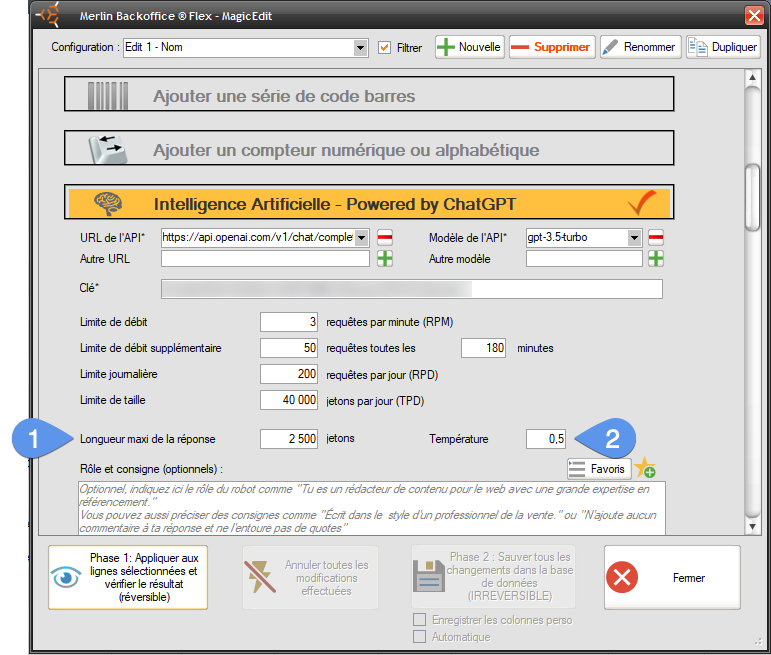Toggle the Automatique checkbox
771x655 pixels.
tap(419, 637)
